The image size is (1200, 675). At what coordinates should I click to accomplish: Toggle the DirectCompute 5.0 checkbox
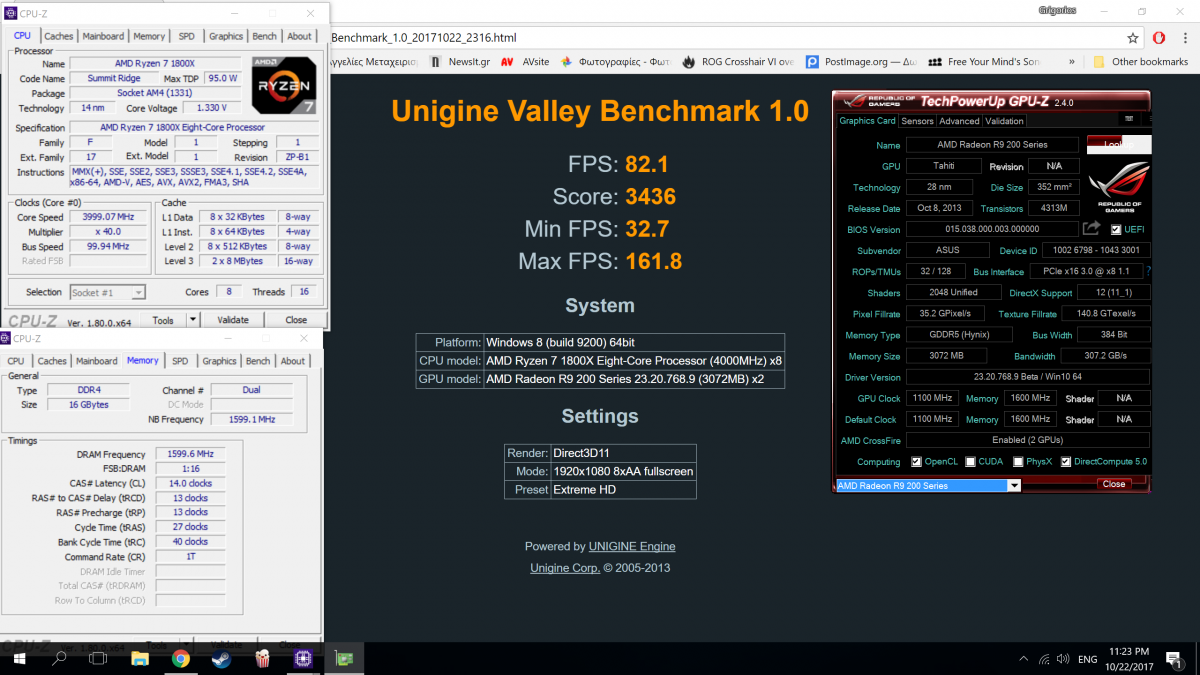click(x=1066, y=462)
